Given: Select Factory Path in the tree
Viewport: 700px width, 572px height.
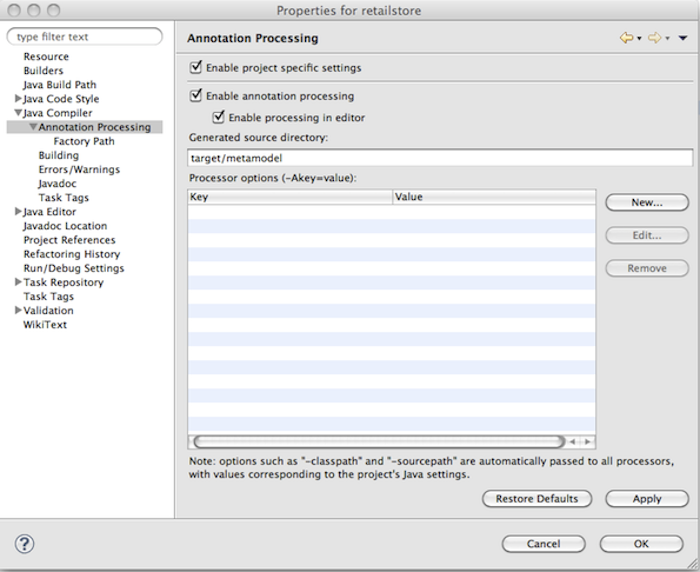Looking at the screenshot, I should click(x=84, y=141).
